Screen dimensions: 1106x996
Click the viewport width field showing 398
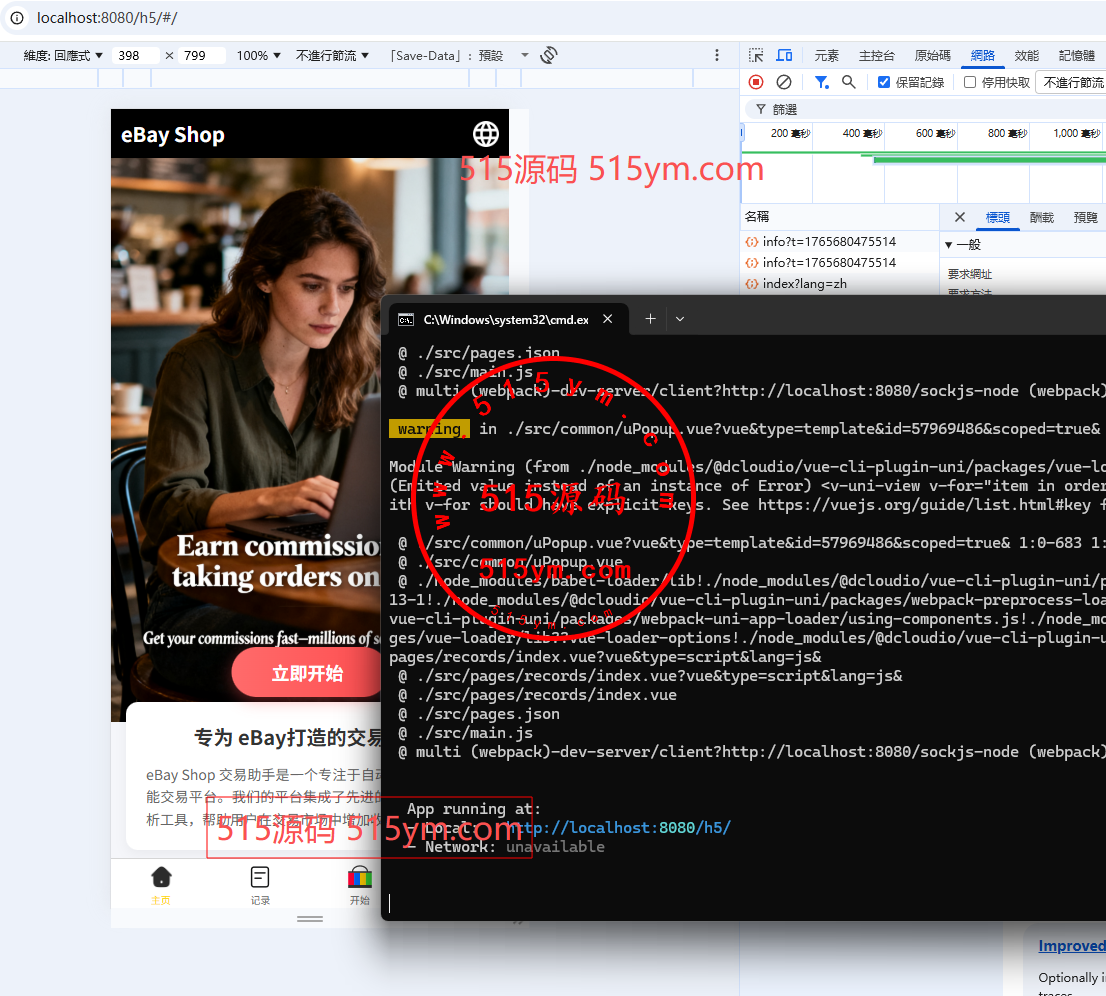[135, 56]
